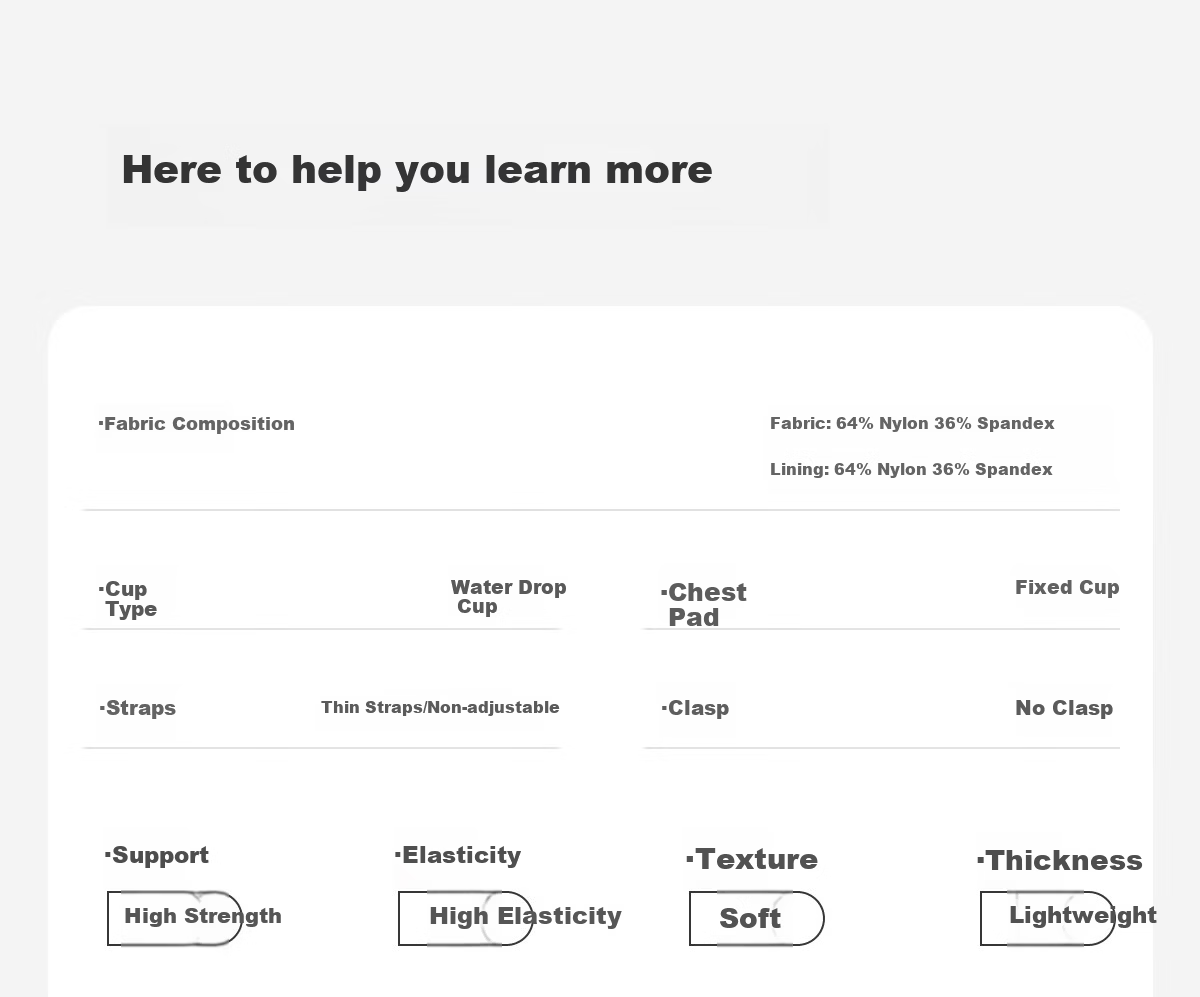Click the Thickness heading

1060,860
